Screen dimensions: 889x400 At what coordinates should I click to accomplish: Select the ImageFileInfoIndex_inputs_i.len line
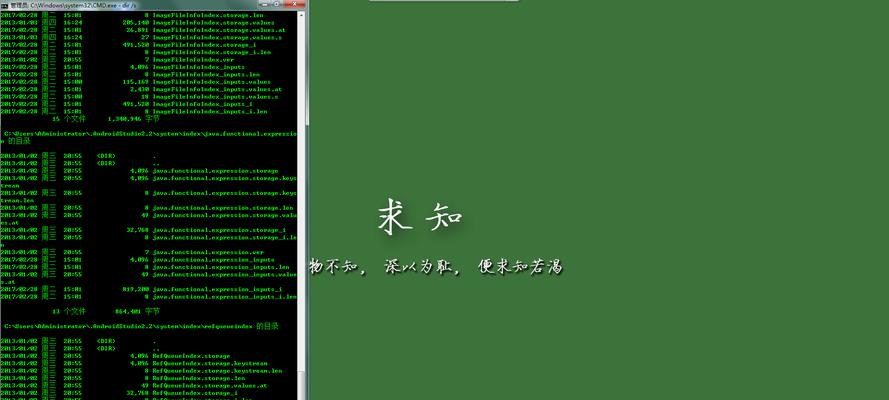pyautogui.click(x=134, y=112)
